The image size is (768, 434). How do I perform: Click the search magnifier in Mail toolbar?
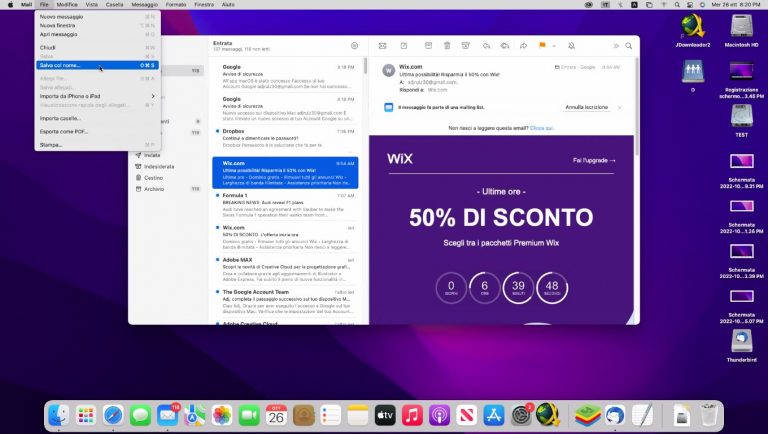click(629, 46)
